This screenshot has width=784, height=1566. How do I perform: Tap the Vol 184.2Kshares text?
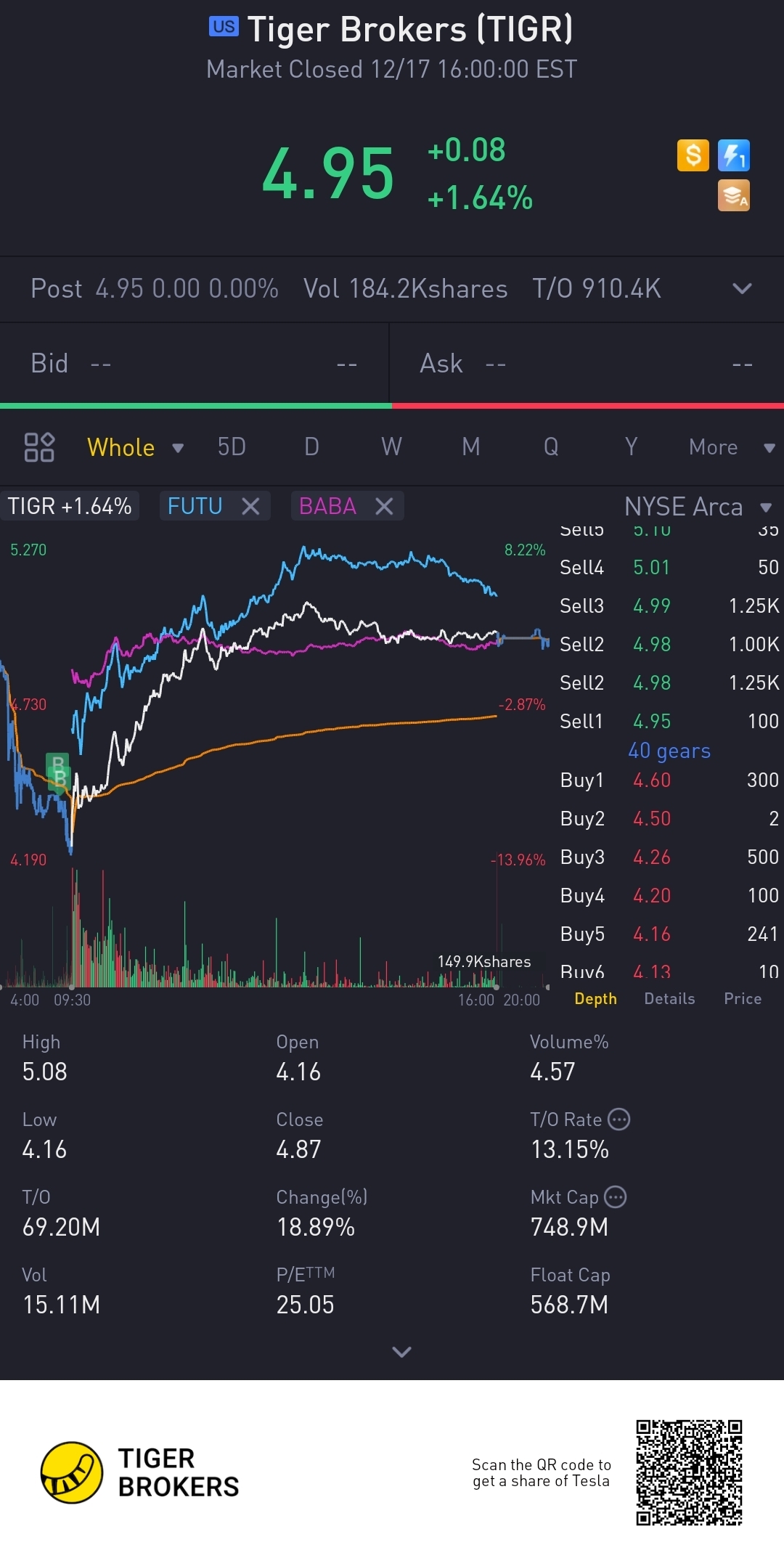click(405, 288)
